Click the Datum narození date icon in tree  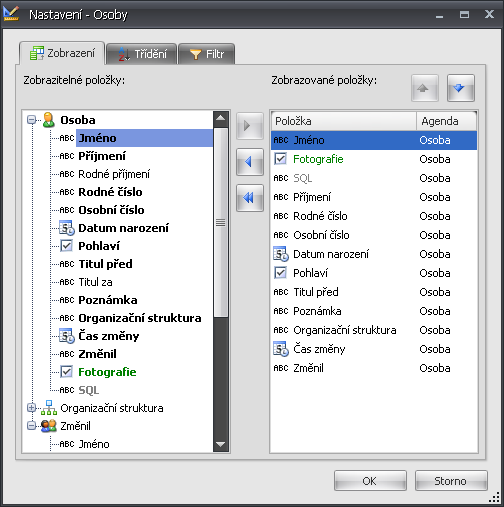click(x=67, y=228)
